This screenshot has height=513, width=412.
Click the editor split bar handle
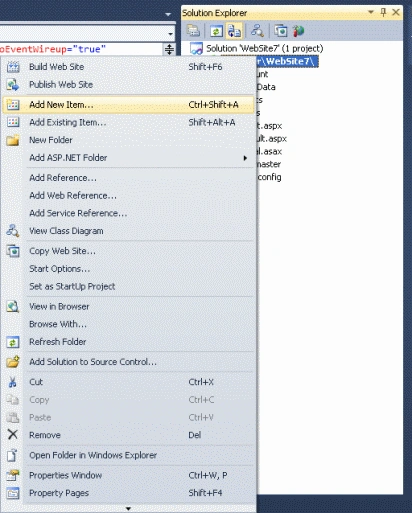pos(169,49)
